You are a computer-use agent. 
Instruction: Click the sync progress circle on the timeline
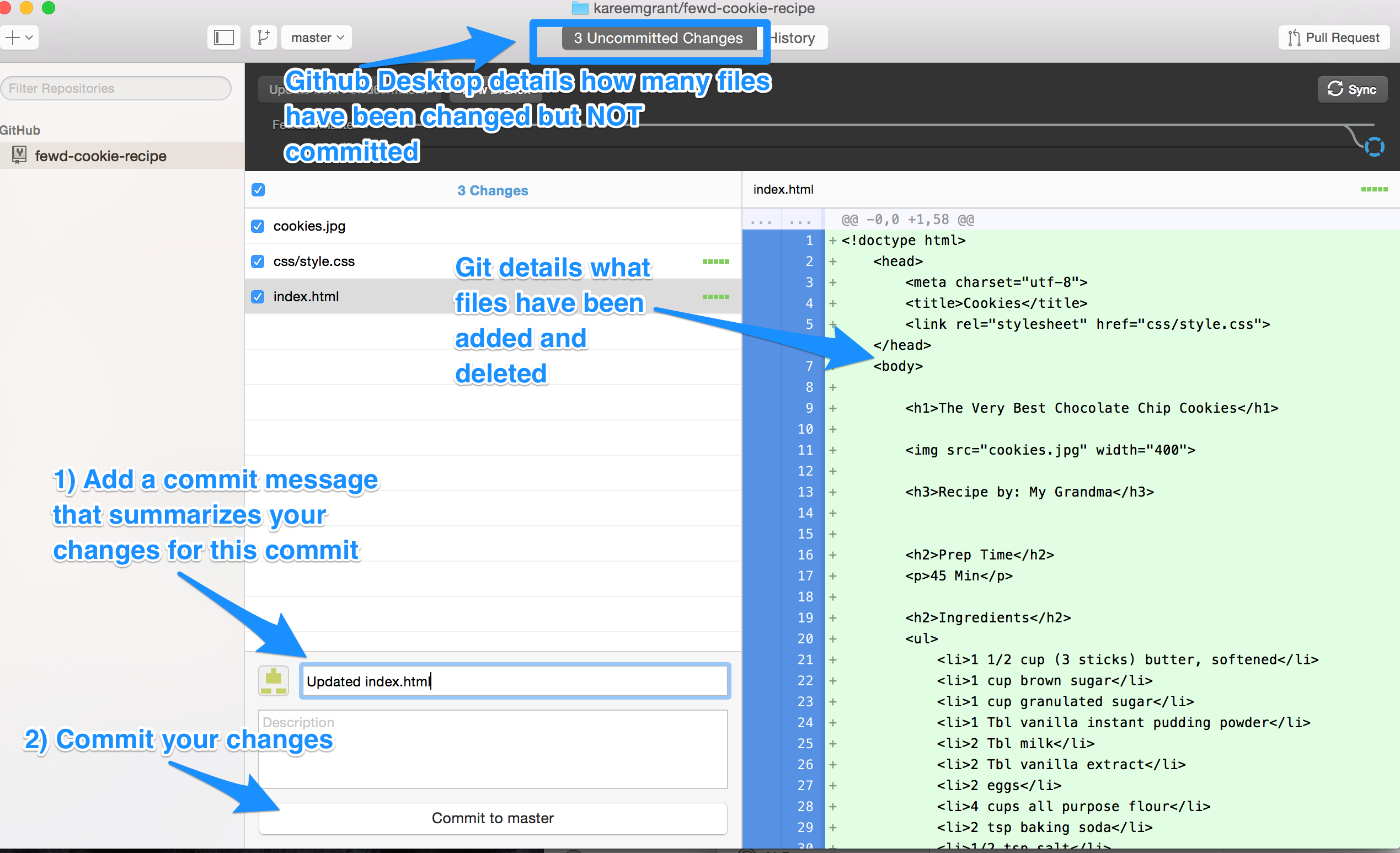[x=1374, y=147]
